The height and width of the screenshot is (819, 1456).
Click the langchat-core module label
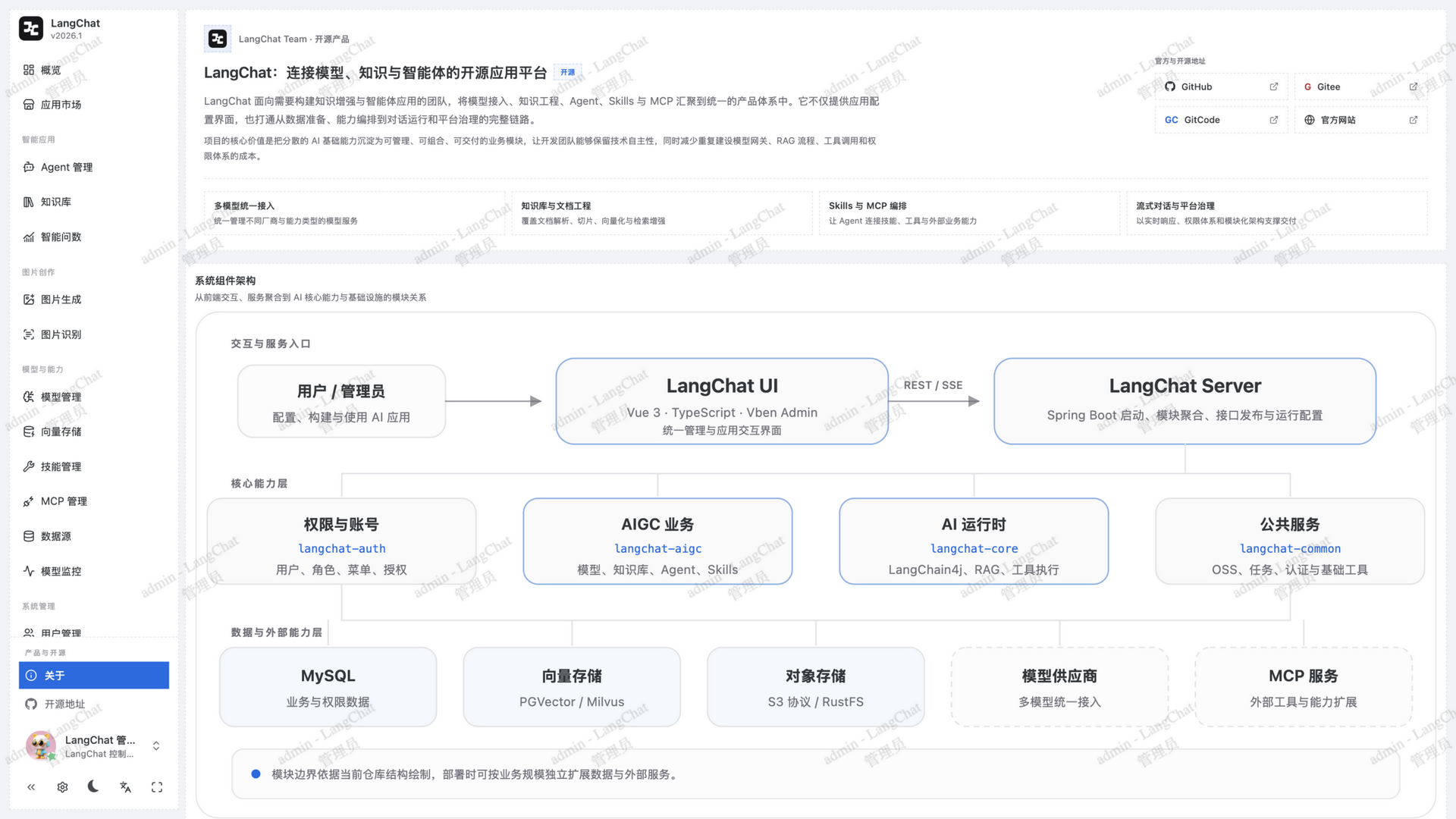974,548
